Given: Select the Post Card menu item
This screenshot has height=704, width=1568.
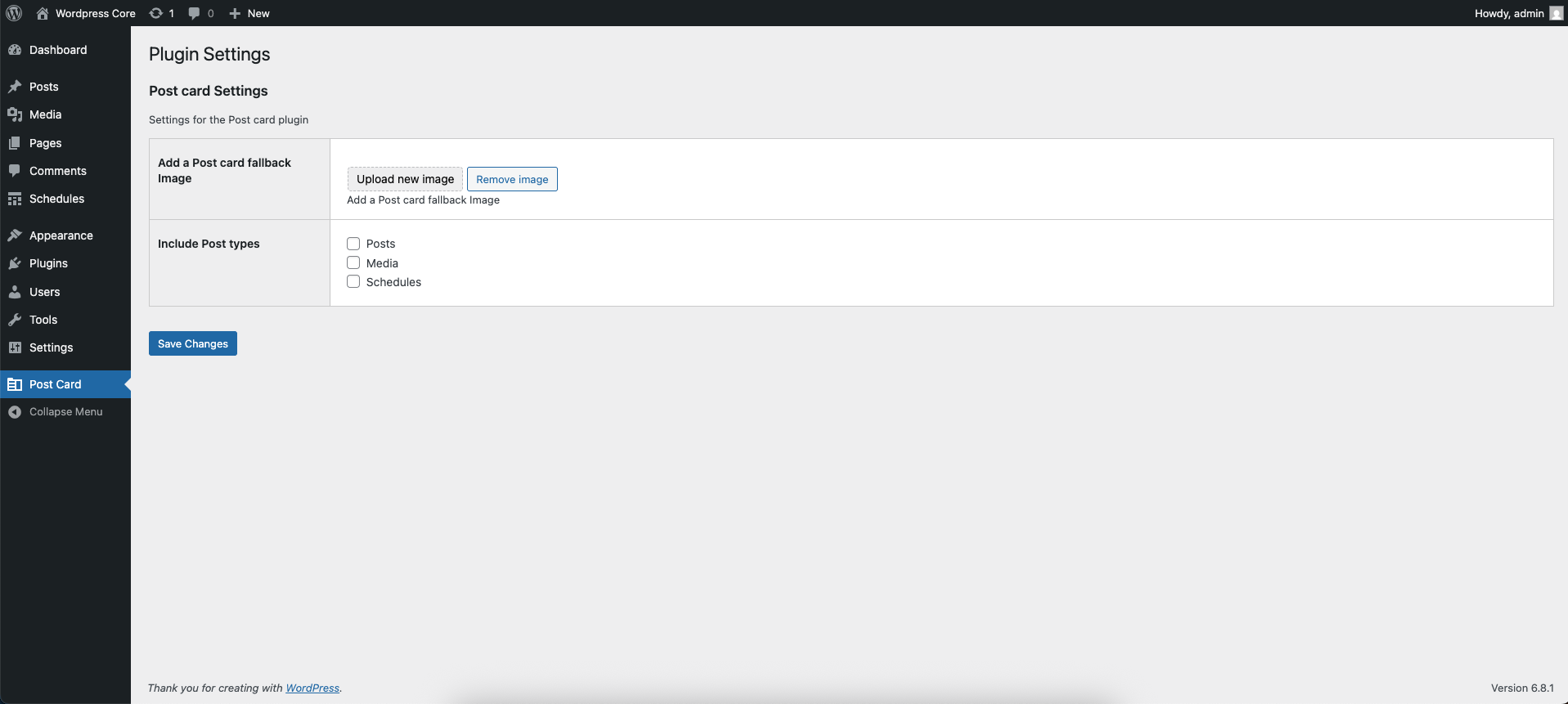Looking at the screenshot, I should coord(65,384).
